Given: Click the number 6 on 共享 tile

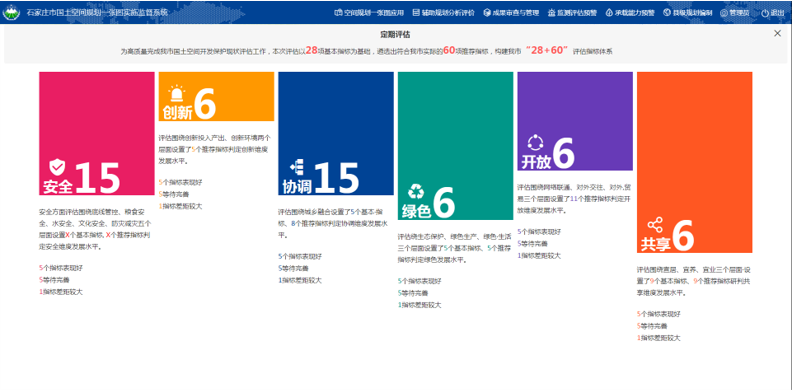Looking at the screenshot, I should coord(683,235).
